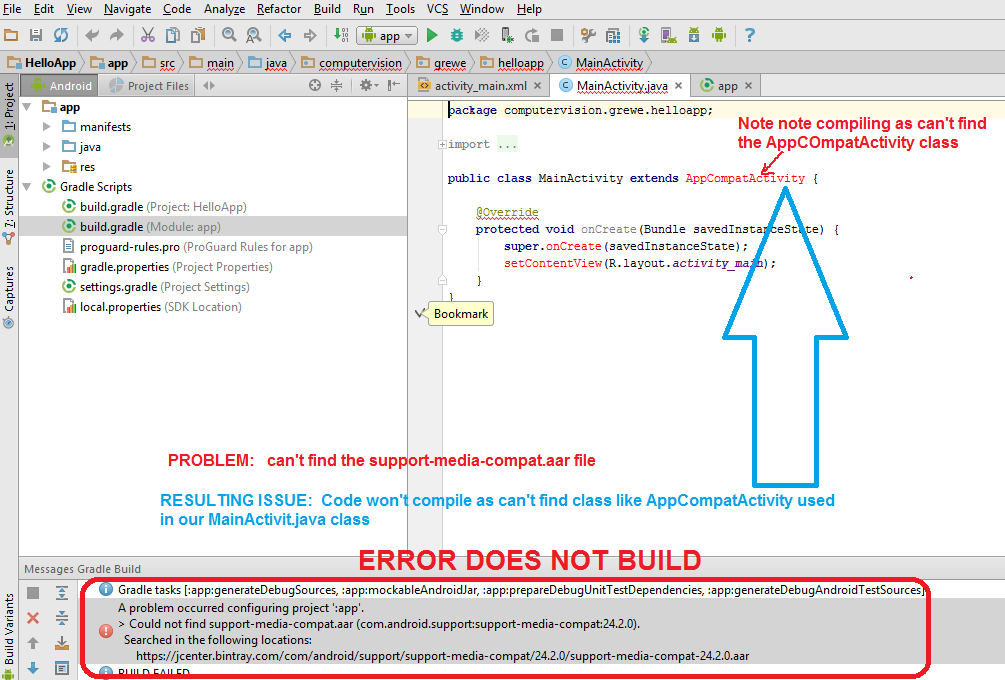The width and height of the screenshot is (1005, 680).
Task: Click the MainActivity breadcrumb in navigation bar
Action: [x=608, y=63]
